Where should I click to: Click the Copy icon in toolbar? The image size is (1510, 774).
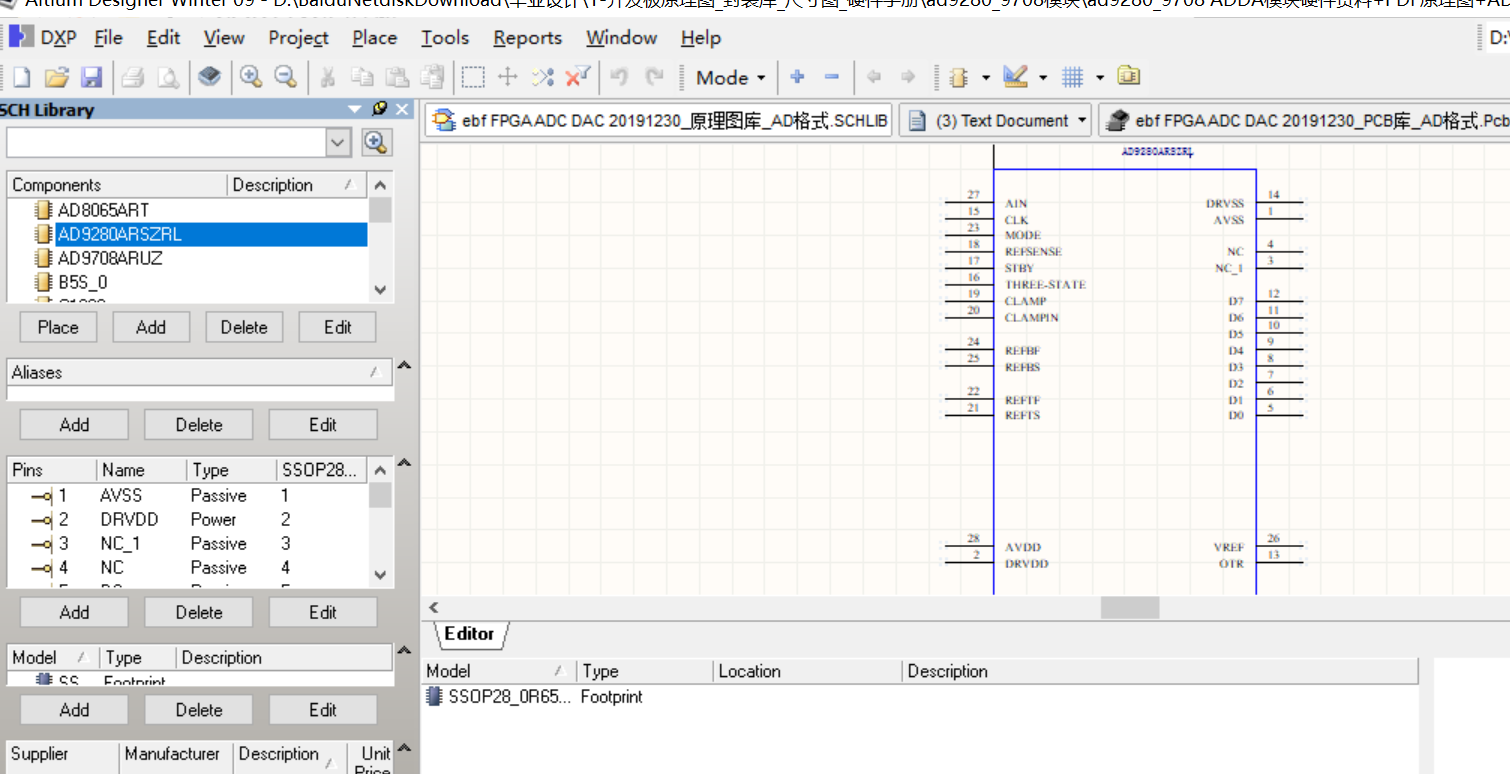tap(362, 77)
